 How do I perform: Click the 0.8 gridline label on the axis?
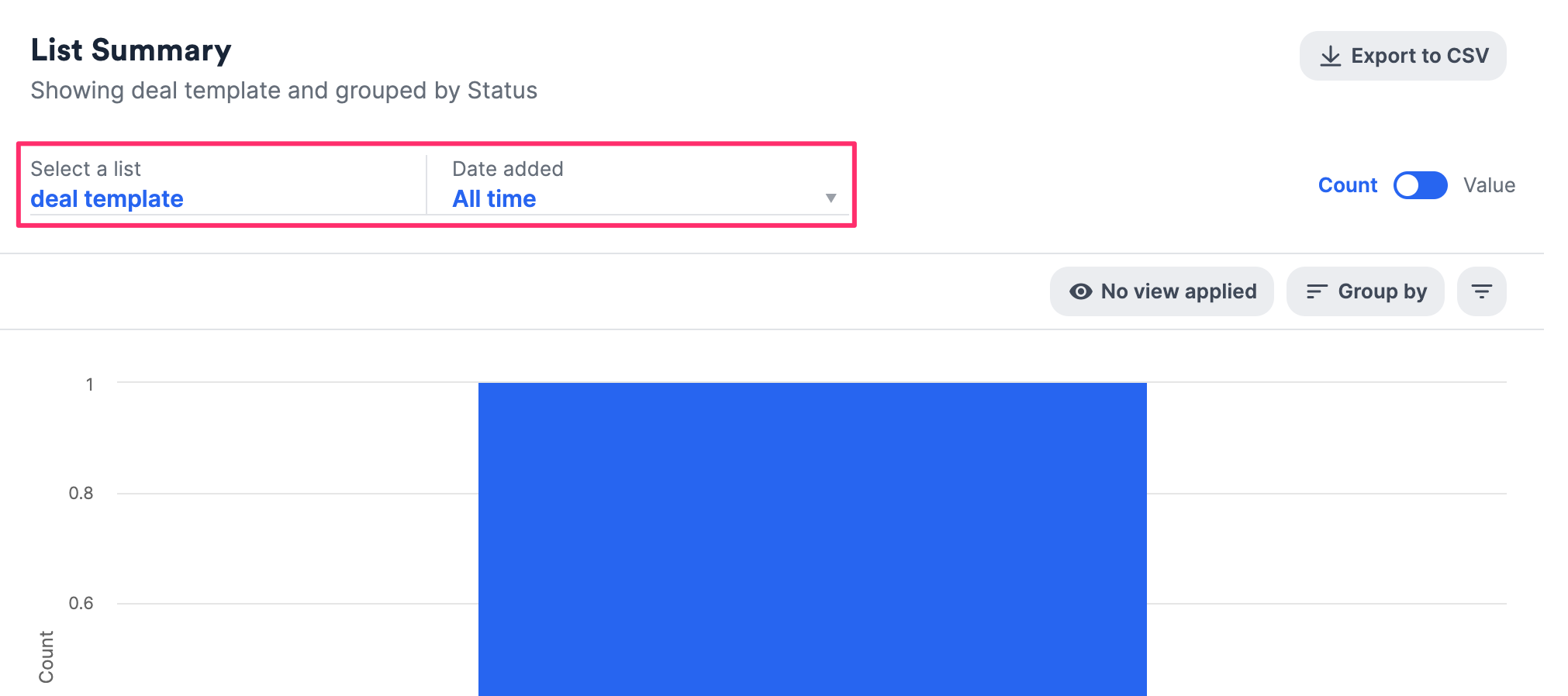[81, 493]
